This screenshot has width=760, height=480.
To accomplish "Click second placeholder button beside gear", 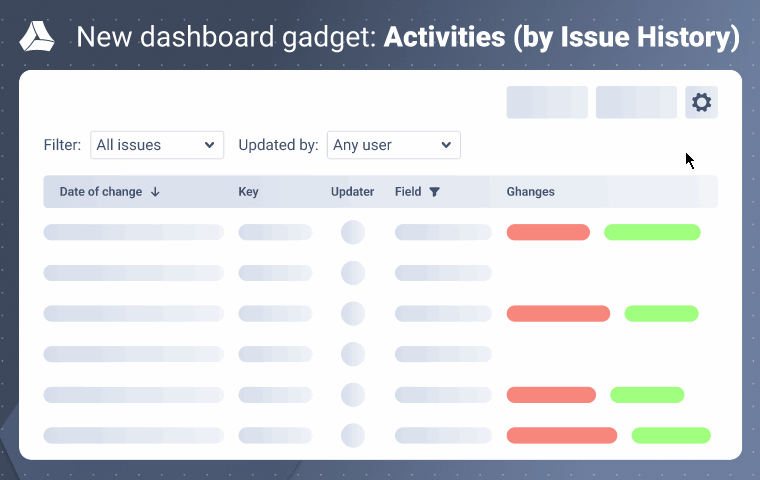I will click(x=636, y=103).
